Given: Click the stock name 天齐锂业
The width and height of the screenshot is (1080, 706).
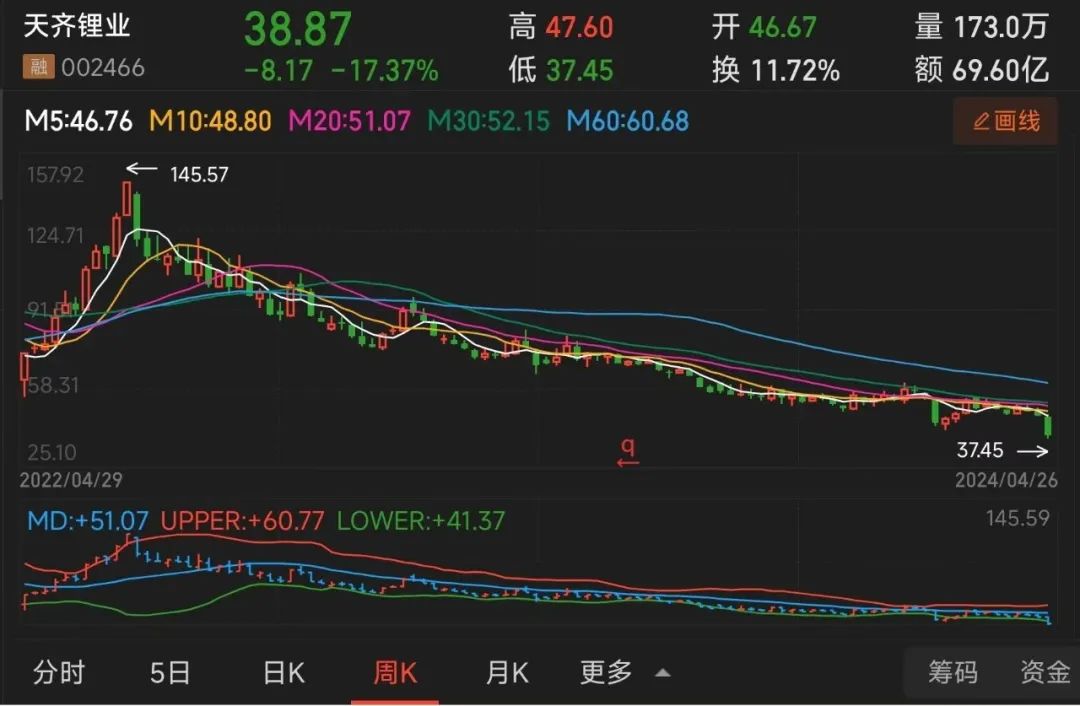Looking at the screenshot, I should click(x=76, y=26).
